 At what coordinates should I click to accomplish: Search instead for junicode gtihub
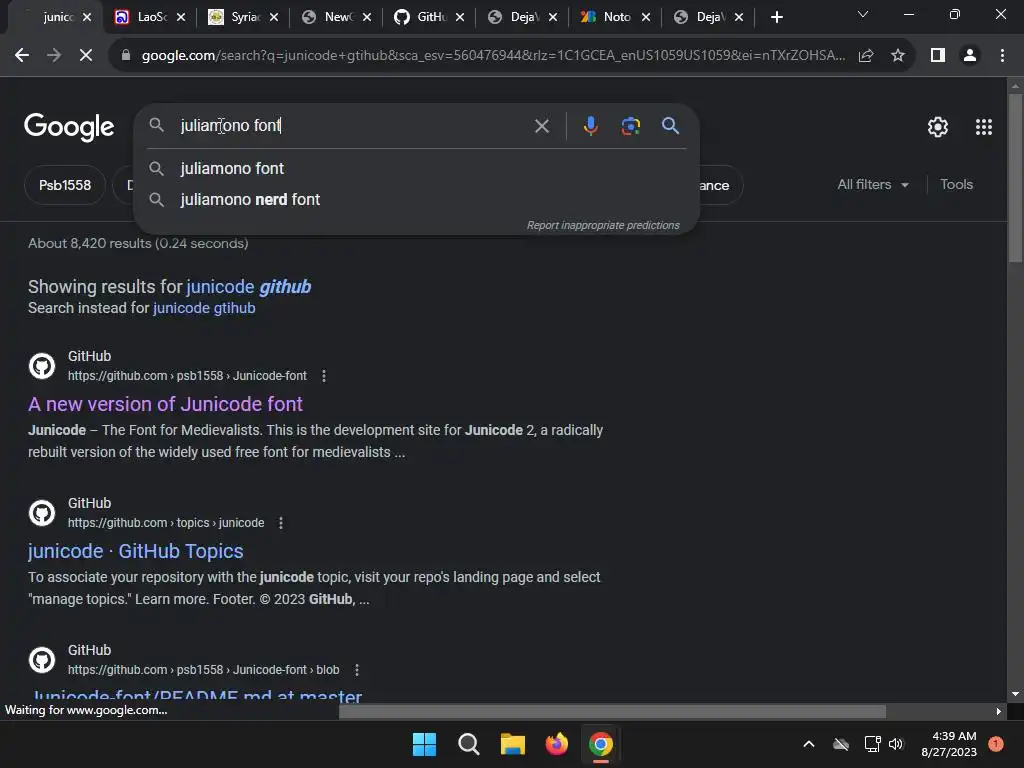tap(204, 308)
